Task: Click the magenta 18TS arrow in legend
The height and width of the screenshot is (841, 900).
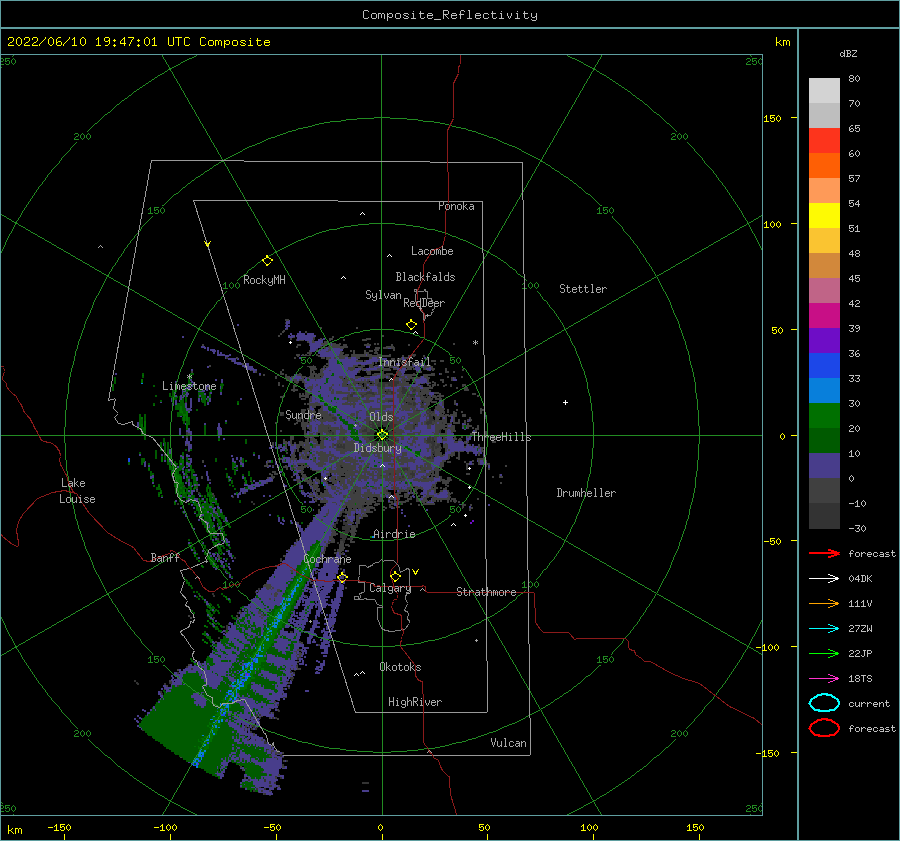Action: pos(824,679)
